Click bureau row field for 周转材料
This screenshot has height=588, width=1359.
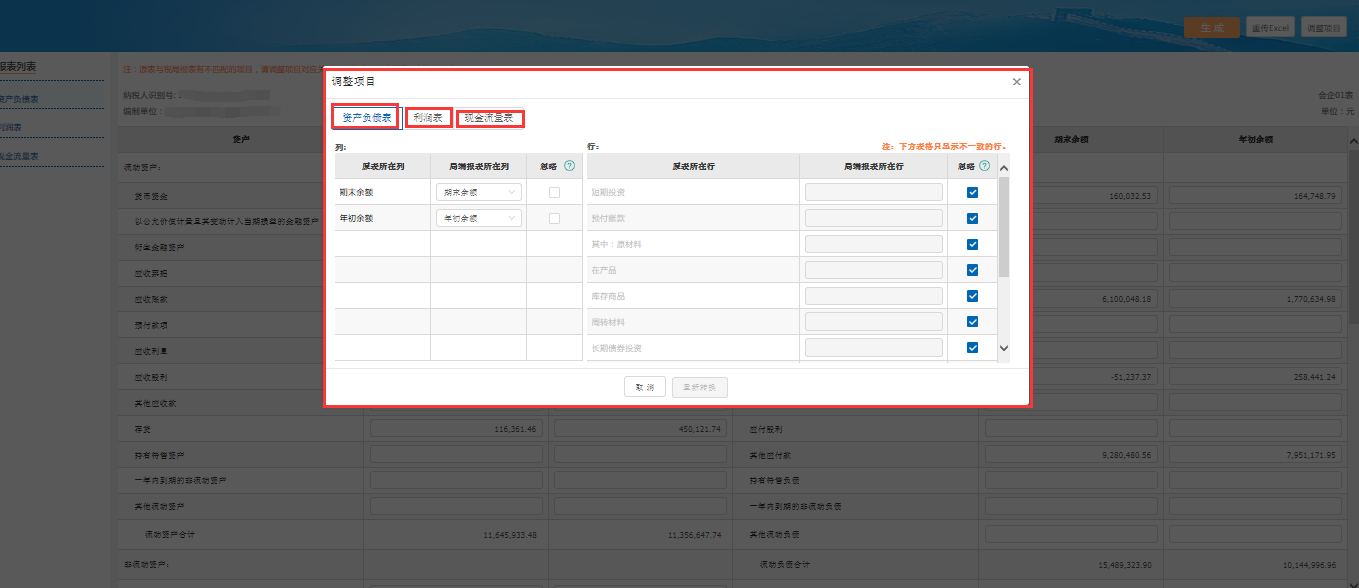[874, 322]
